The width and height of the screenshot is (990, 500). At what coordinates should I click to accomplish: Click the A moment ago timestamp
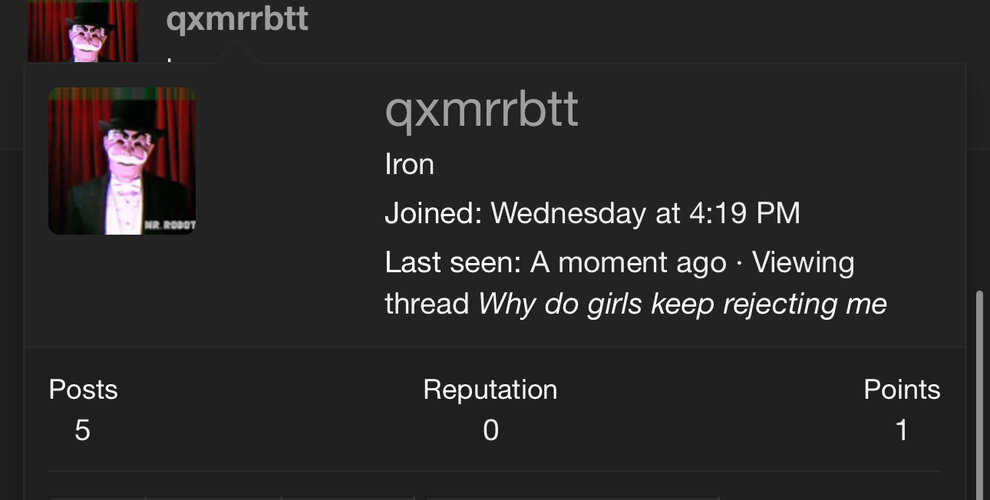628,262
